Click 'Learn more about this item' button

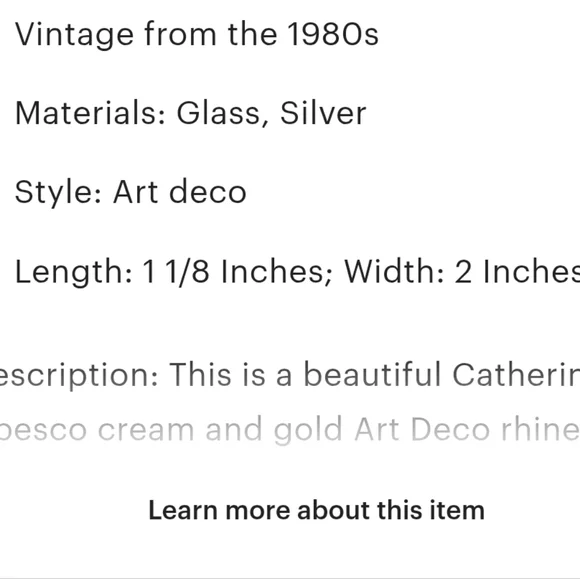click(x=316, y=511)
